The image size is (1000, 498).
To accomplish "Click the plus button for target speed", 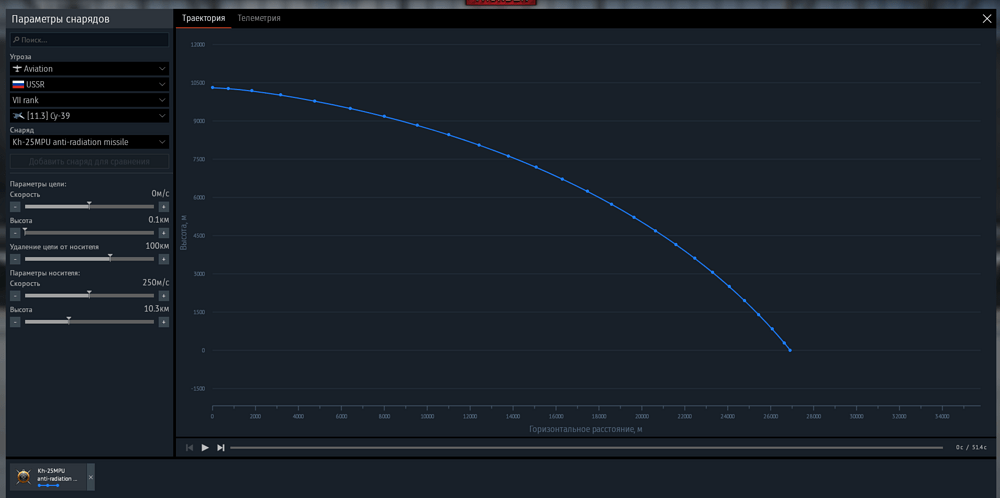I will 164,207.
